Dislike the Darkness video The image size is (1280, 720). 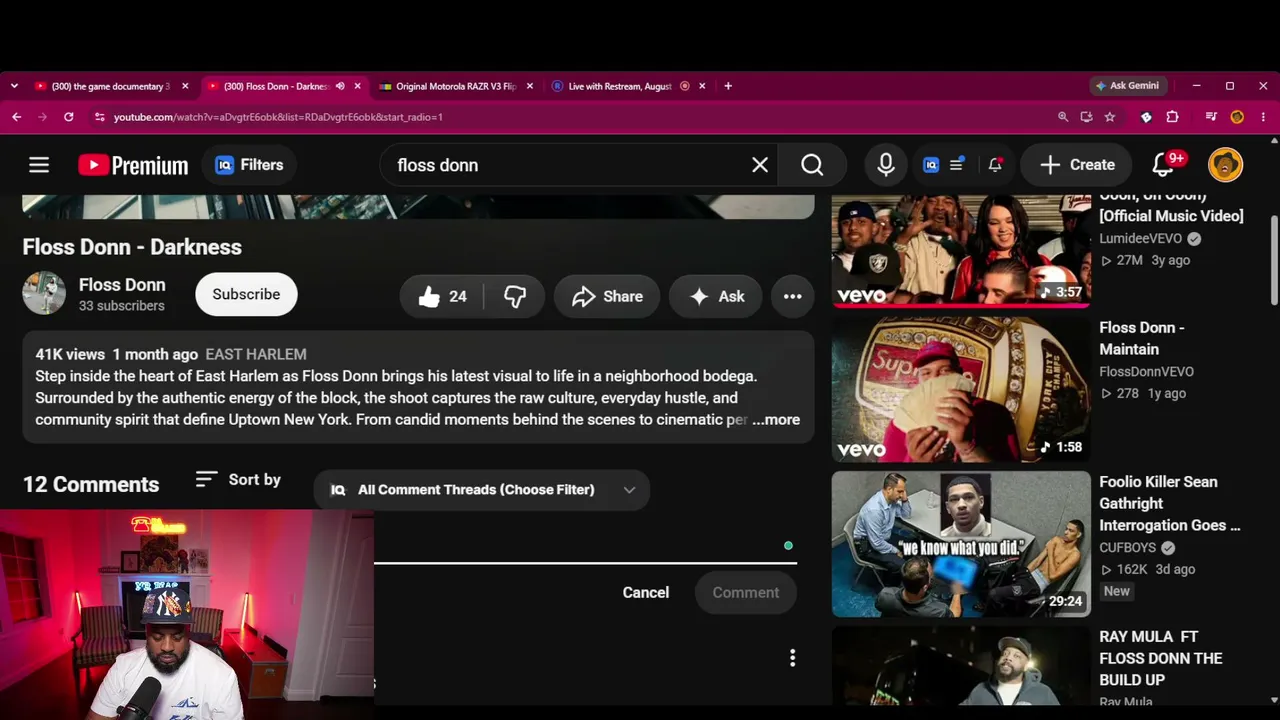(515, 296)
